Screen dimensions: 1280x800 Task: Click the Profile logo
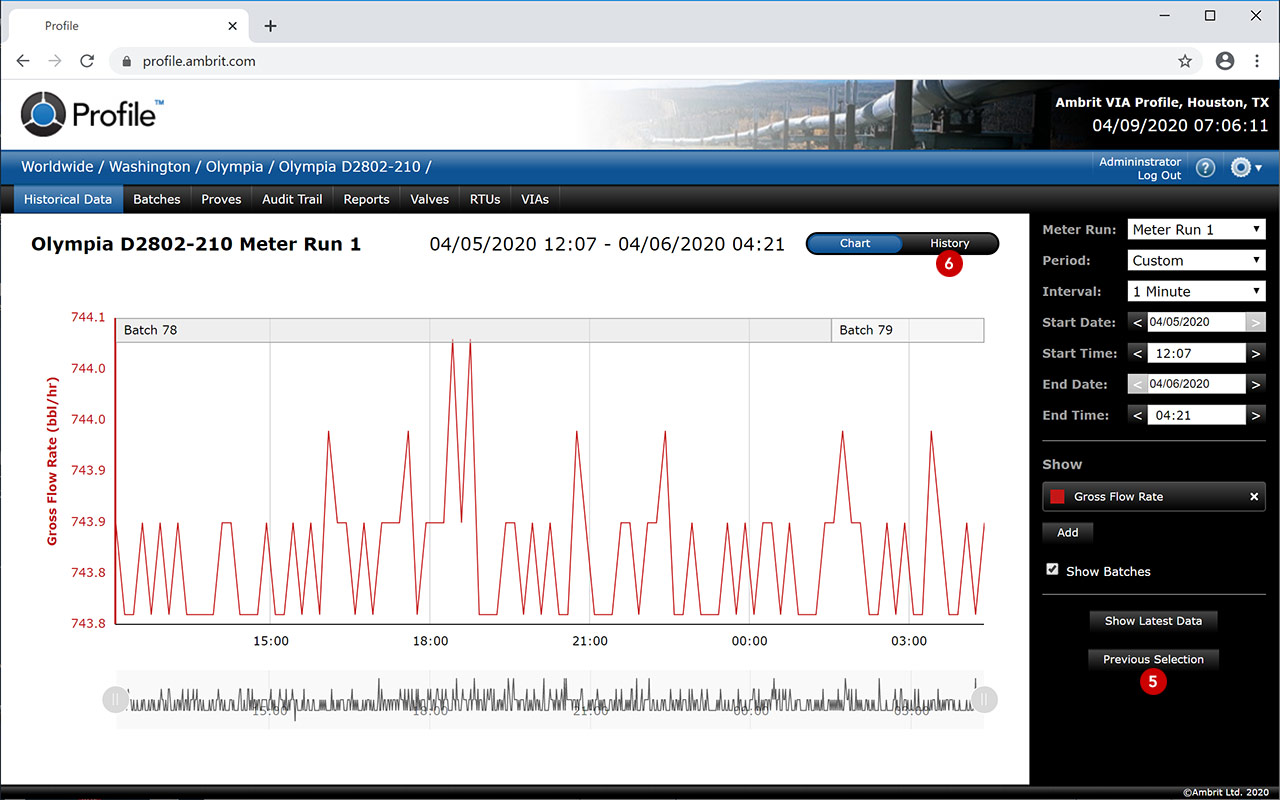click(90, 114)
